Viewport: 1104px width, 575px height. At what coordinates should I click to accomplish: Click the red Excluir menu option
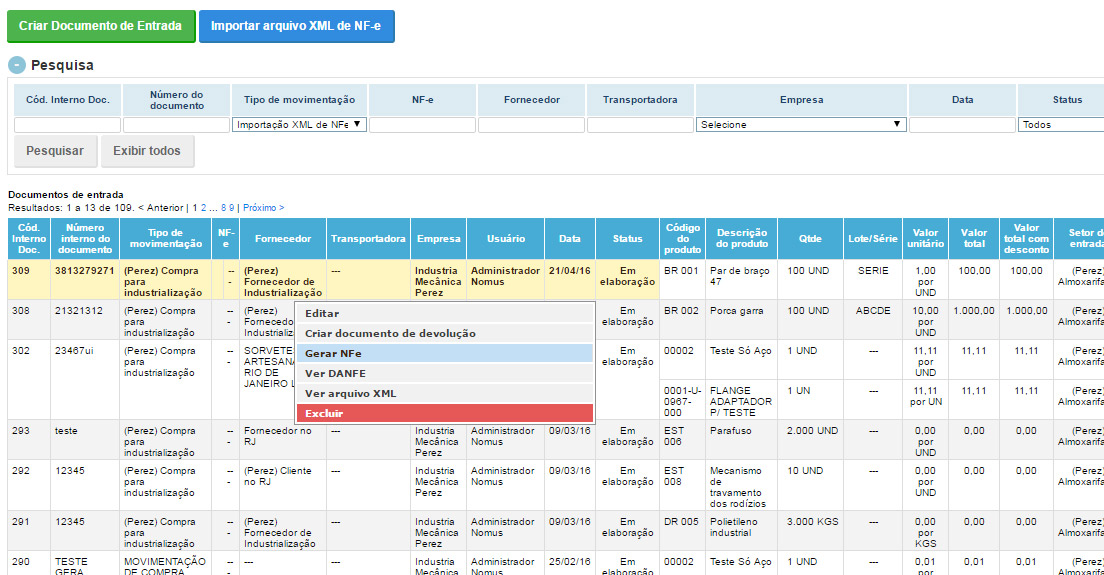click(444, 413)
